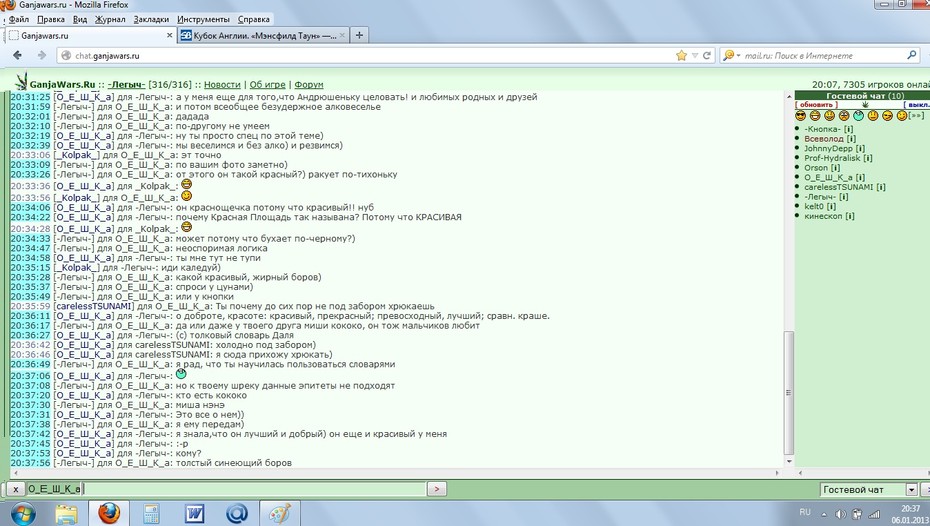930x526 pixels.
Task: Click the RU language indicator
Action: tap(805, 512)
